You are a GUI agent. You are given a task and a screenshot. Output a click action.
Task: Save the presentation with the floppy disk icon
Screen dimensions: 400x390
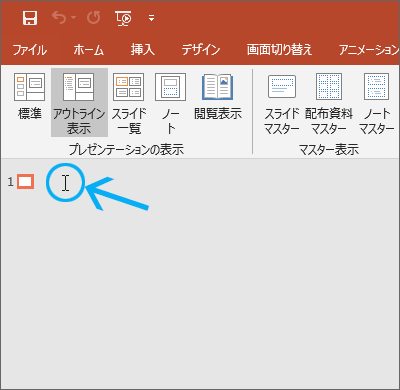[x=30, y=18]
